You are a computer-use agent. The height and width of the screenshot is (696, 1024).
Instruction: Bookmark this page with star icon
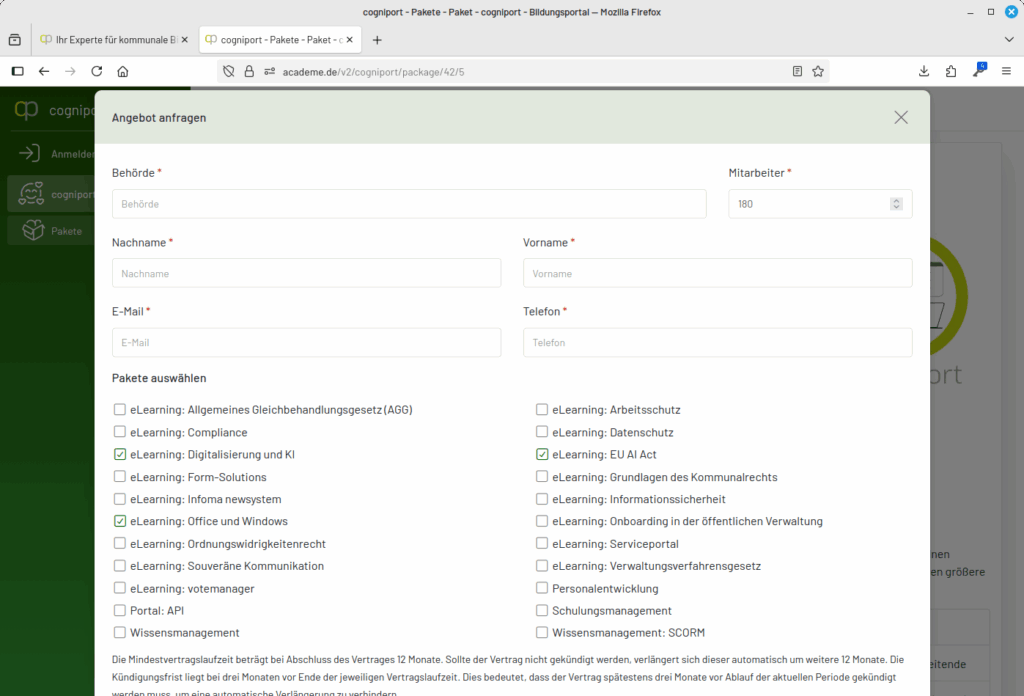click(x=818, y=71)
